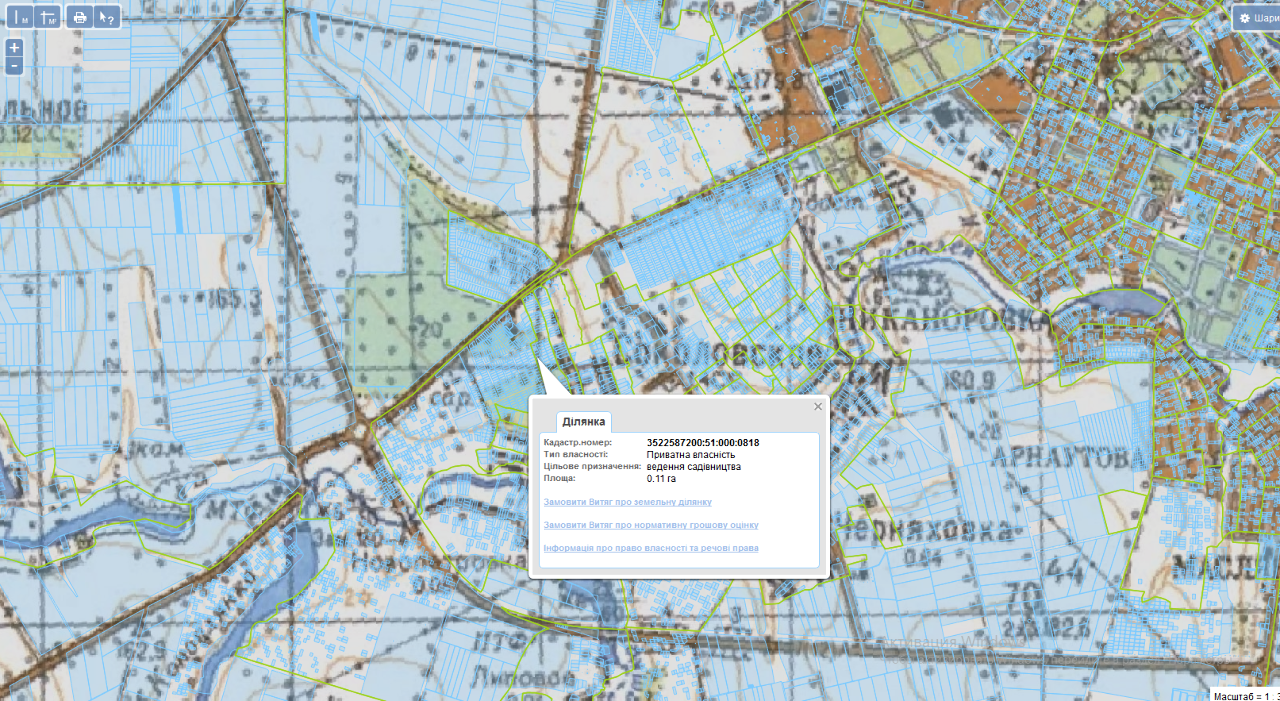Image resolution: width=1280 pixels, height=701 pixels.
Task: Click the Приватна власність ownership value
Action: point(691,454)
